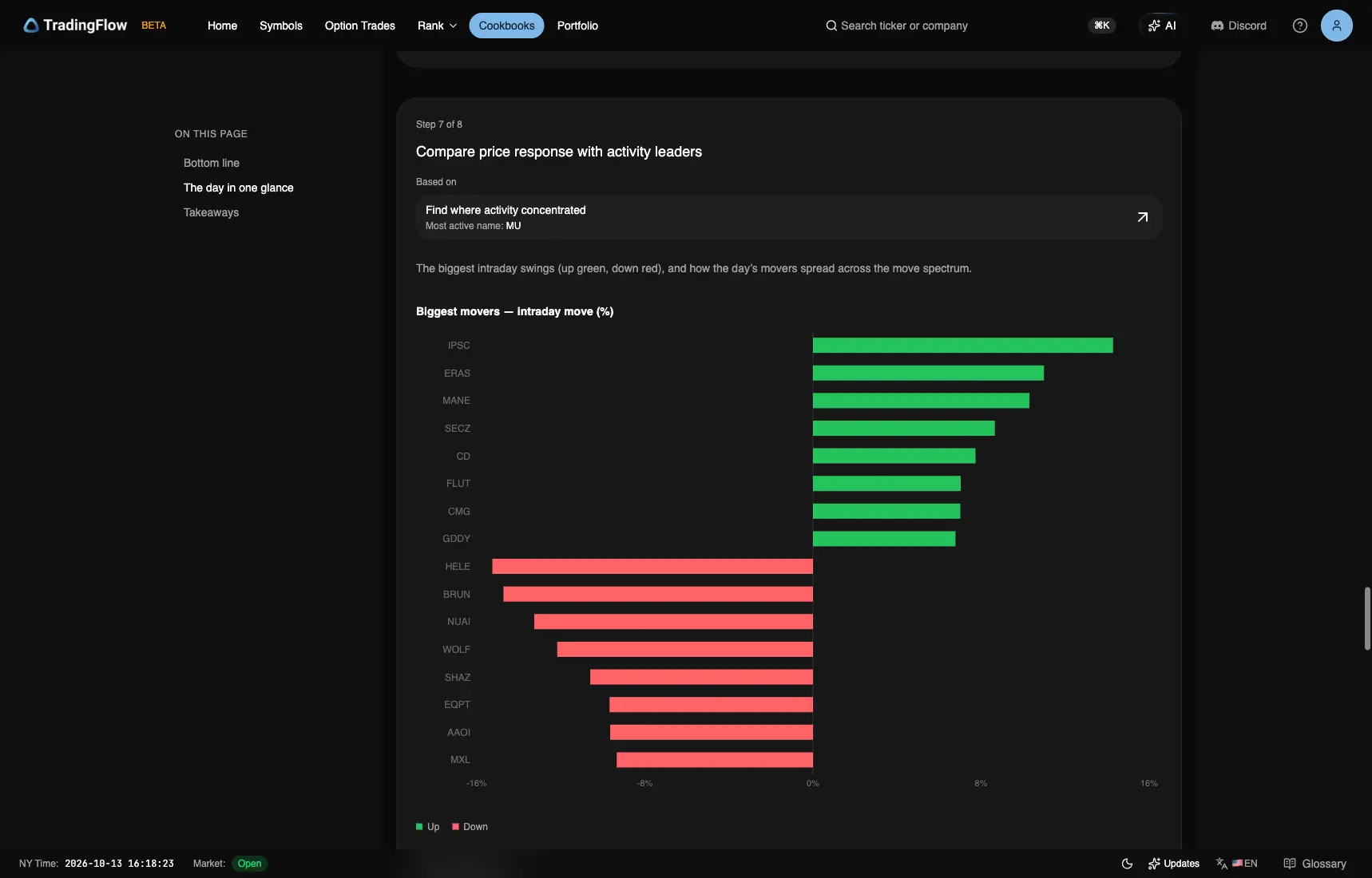Screen dimensions: 1372x878
Task: Open the help question mark icon
Action: 1300,26
